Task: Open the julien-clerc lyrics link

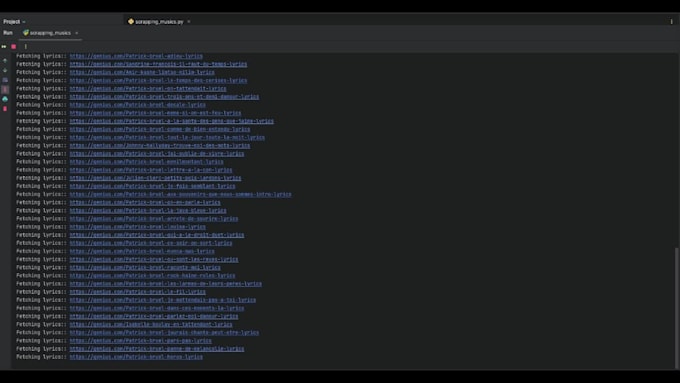Action: click(155, 178)
